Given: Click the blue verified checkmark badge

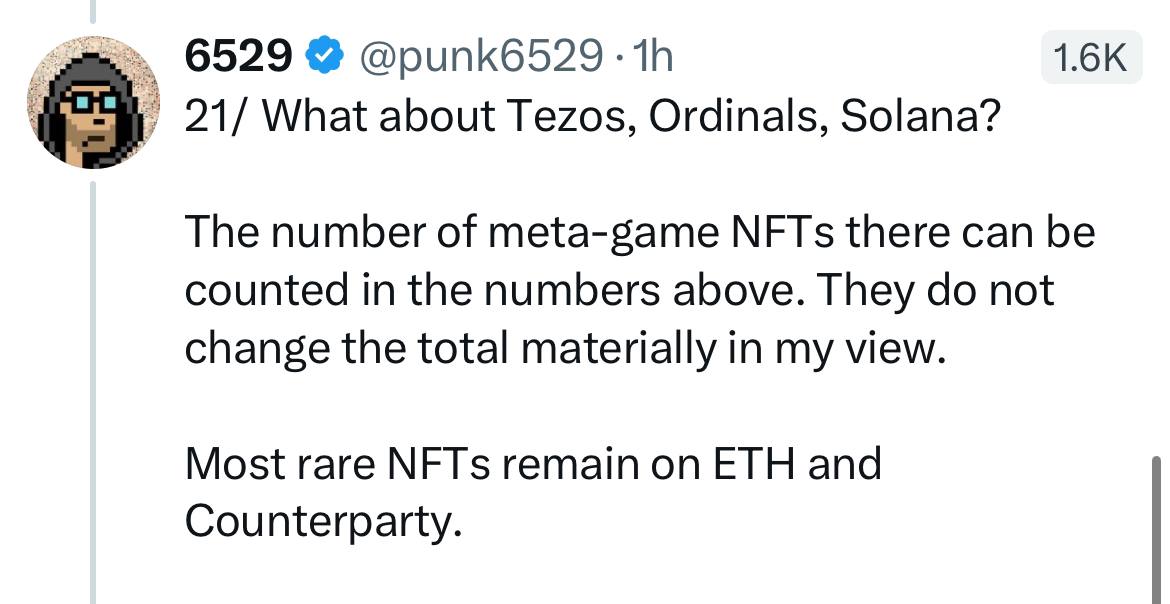Looking at the screenshot, I should pyautogui.click(x=325, y=57).
